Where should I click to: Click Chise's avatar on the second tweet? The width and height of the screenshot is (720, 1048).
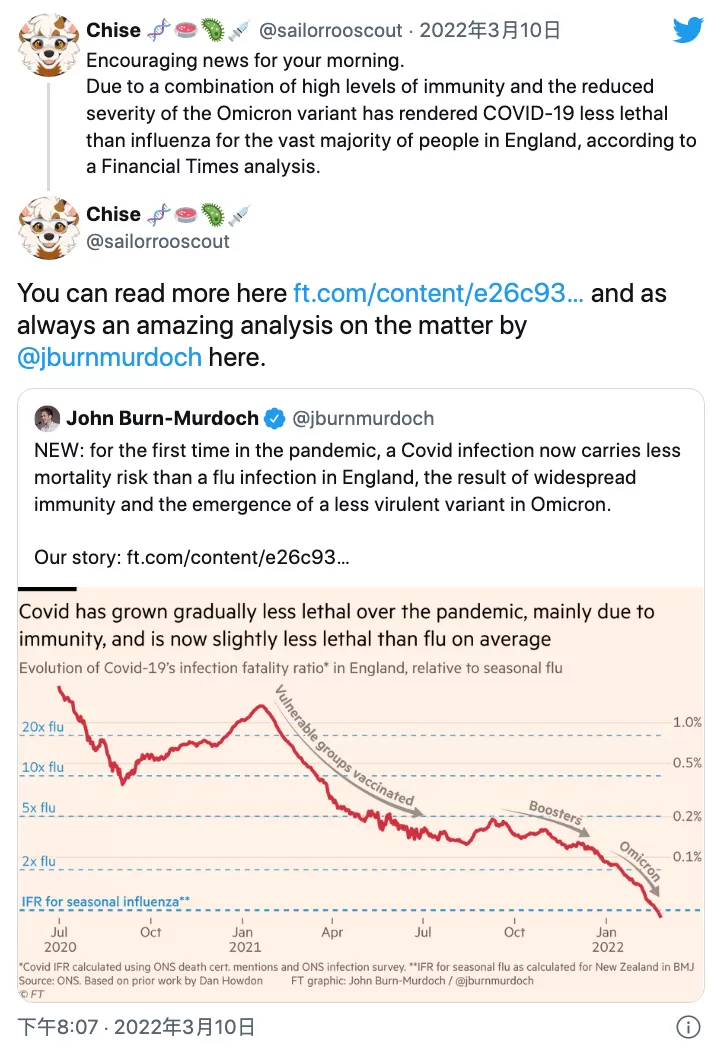(x=48, y=228)
